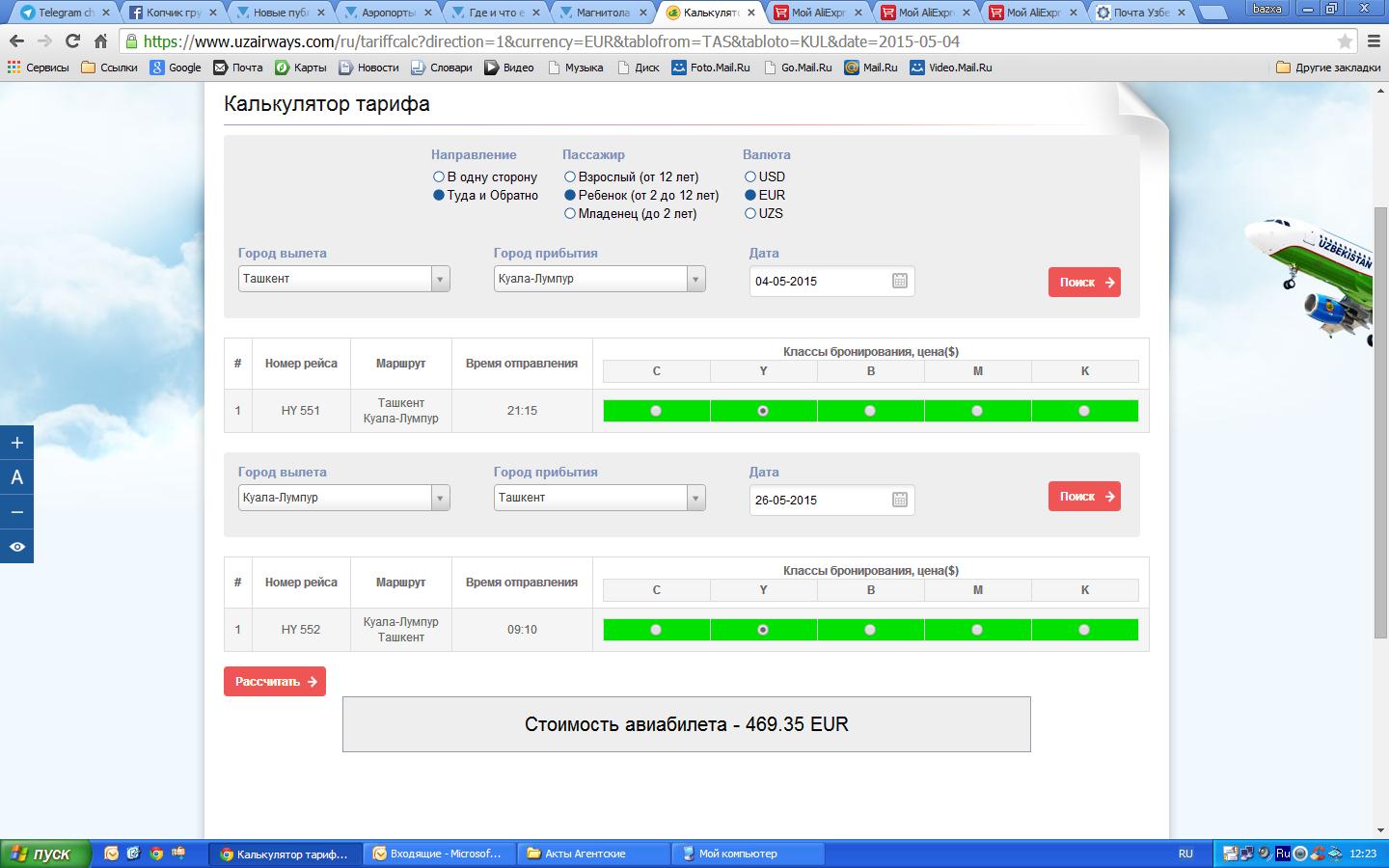Click the calendar icon for departure date 04-05-2015
This screenshot has height=868, width=1389.
(899, 281)
